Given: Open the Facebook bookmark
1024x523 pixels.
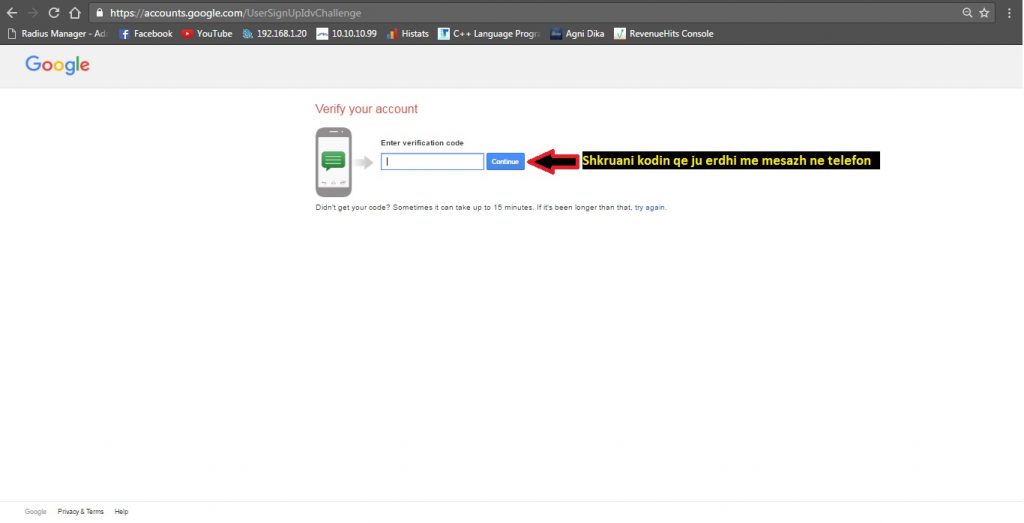Looking at the screenshot, I should coord(146,34).
